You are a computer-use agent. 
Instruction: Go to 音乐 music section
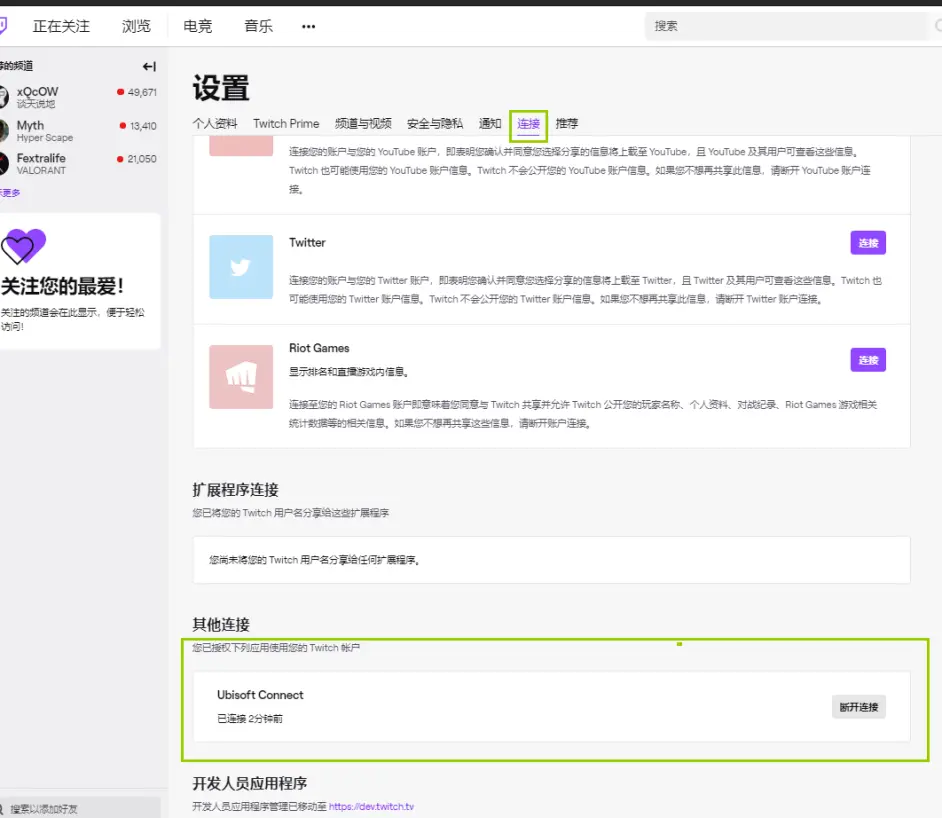tap(258, 26)
